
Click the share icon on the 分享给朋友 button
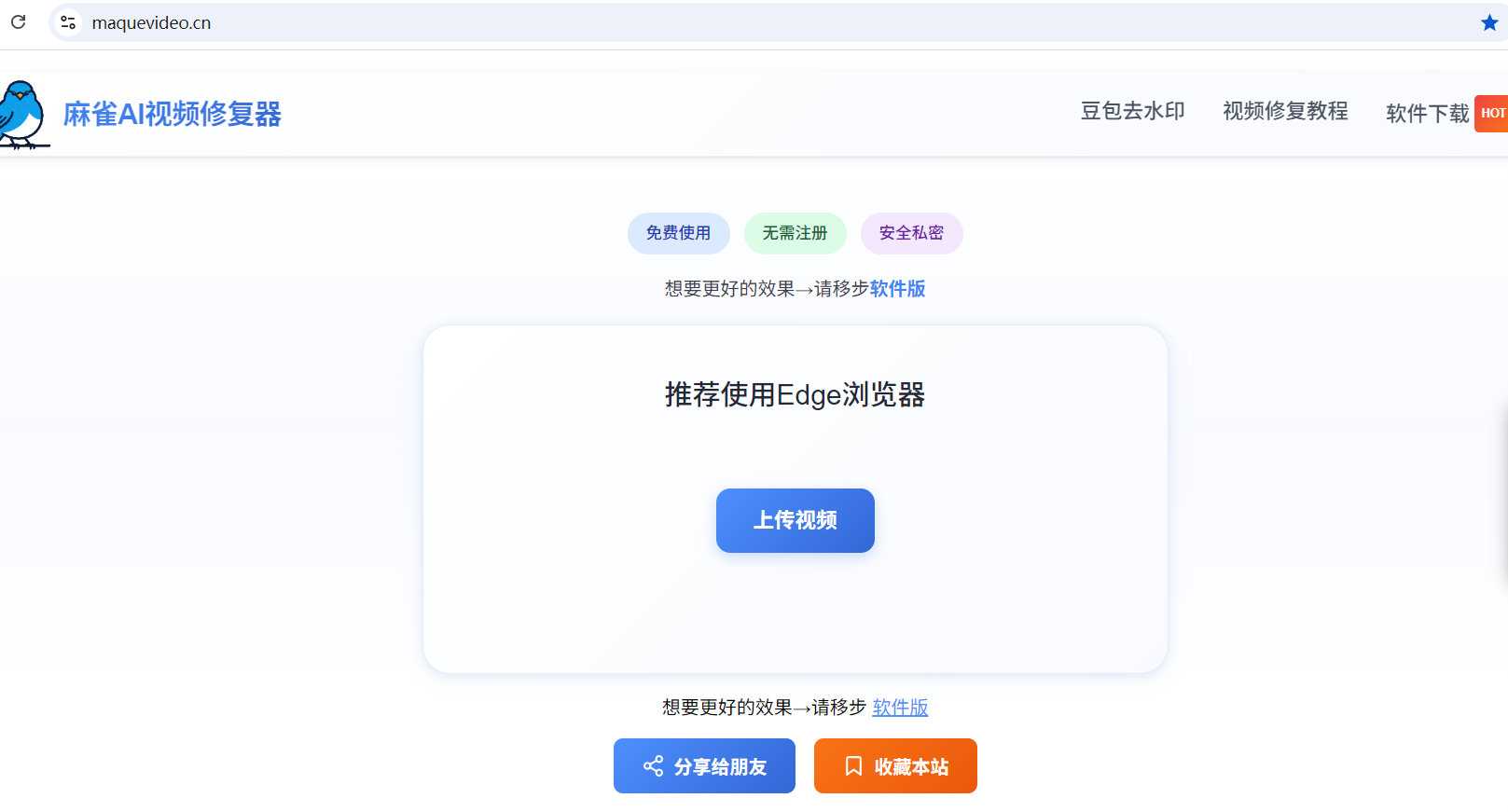coord(653,766)
